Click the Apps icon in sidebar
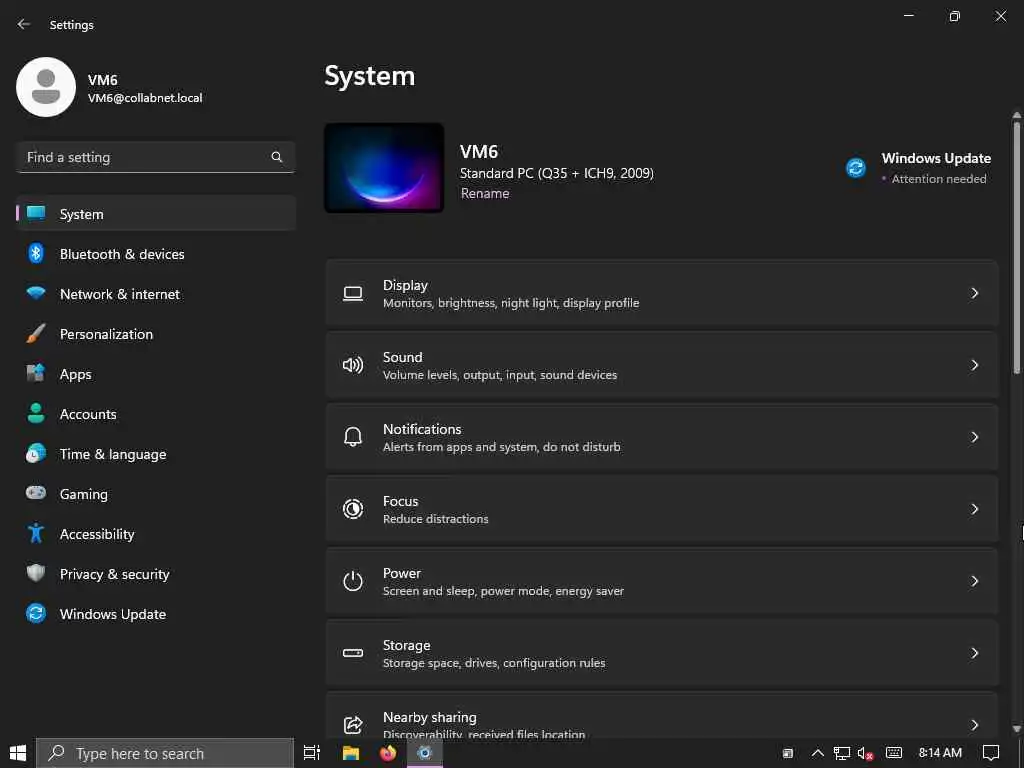Image resolution: width=1024 pixels, height=768 pixels. click(x=36, y=374)
